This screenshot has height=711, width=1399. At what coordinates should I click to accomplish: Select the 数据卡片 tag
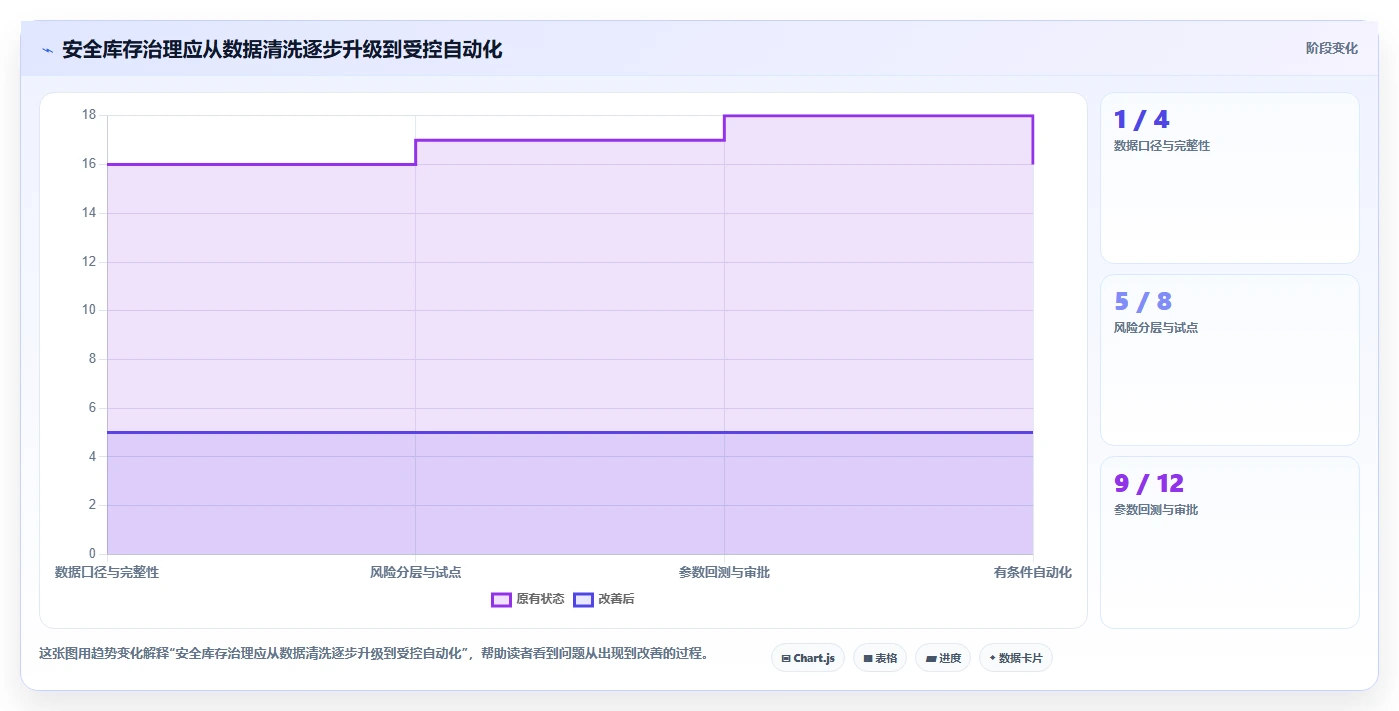(x=1016, y=658)
